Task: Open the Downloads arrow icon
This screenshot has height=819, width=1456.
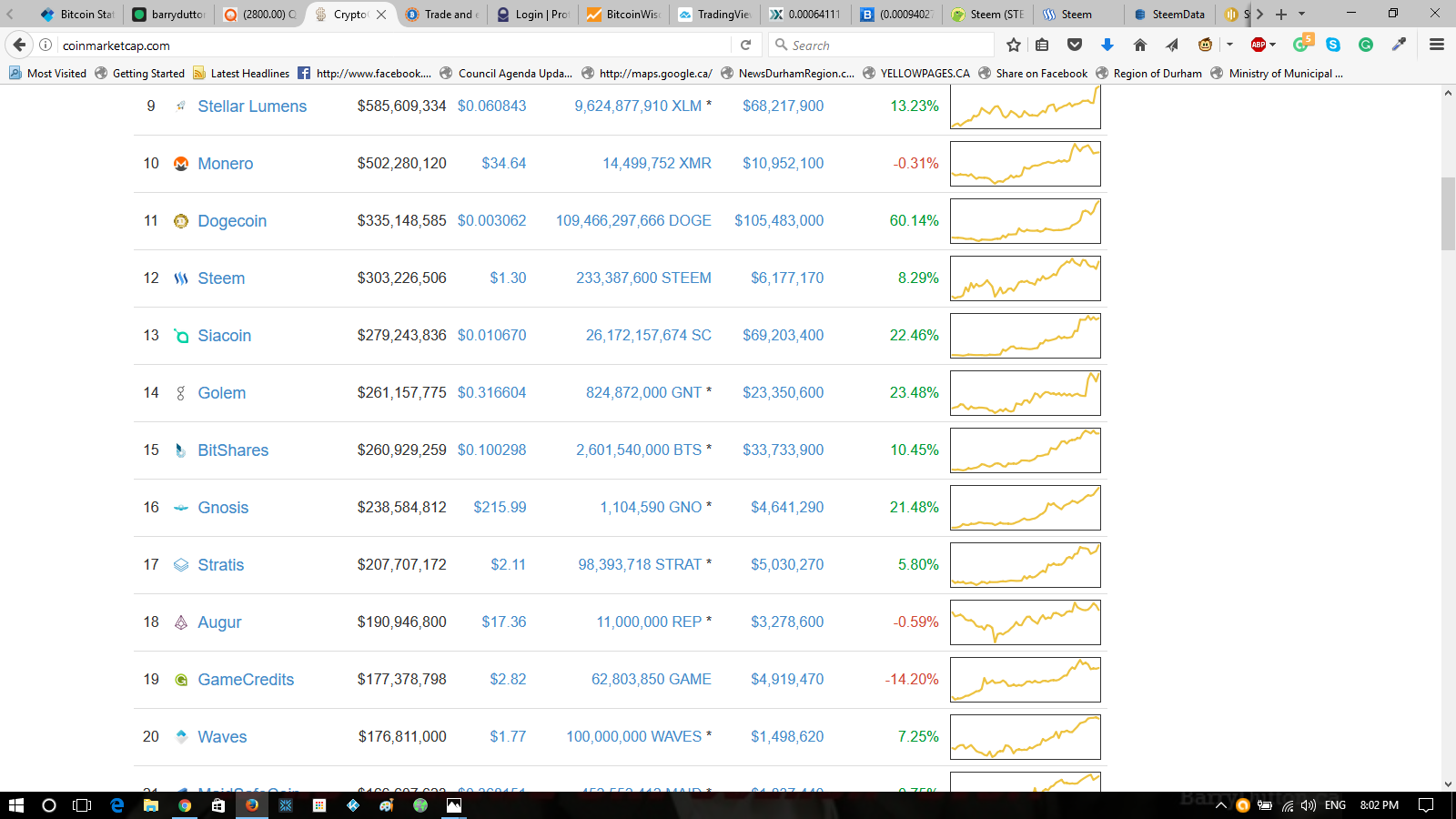Action: 1107,45
